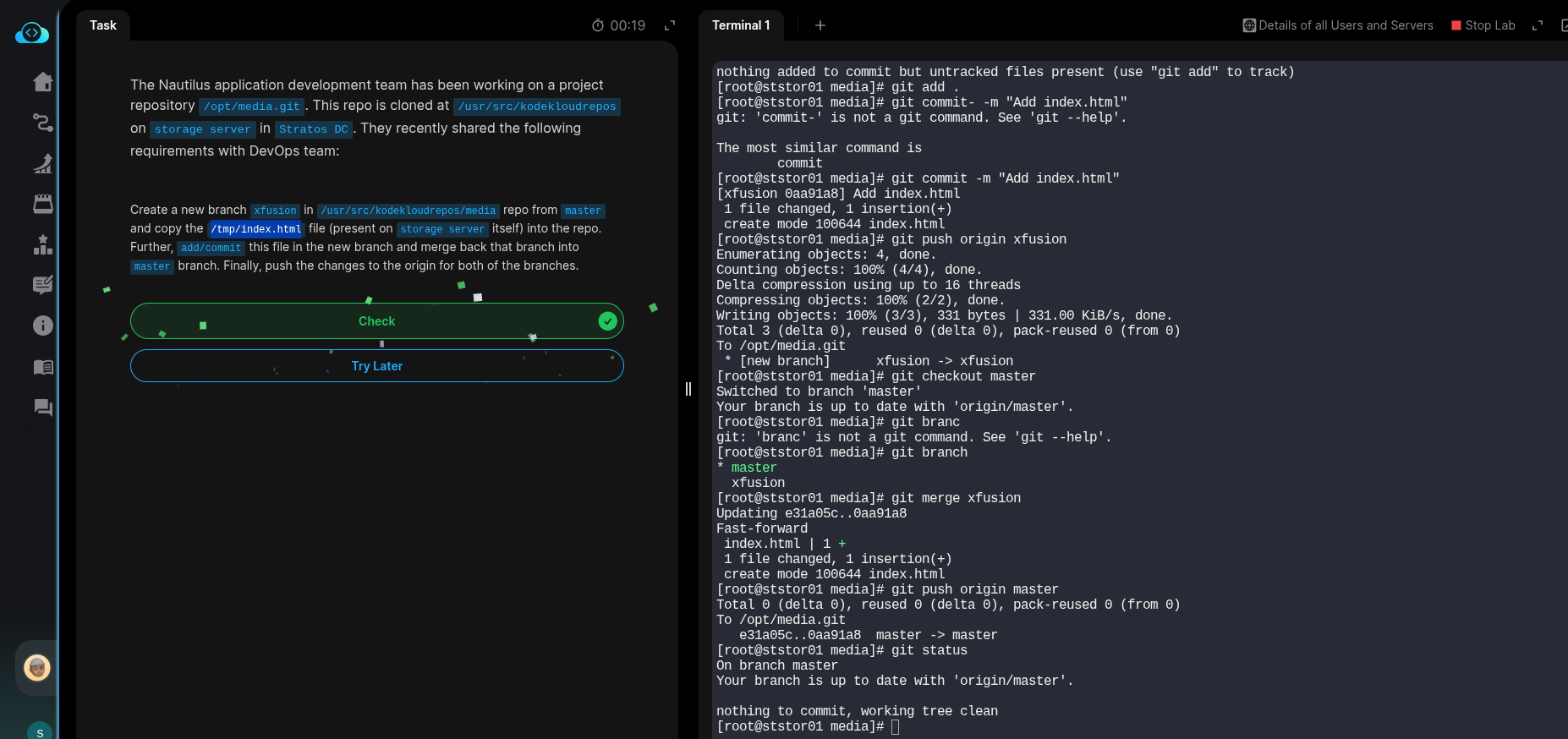Image resolution: width=1568 pixels, height=739 pixels.
Task: Click the add/commit code tag
Action: tap(211, 248)
